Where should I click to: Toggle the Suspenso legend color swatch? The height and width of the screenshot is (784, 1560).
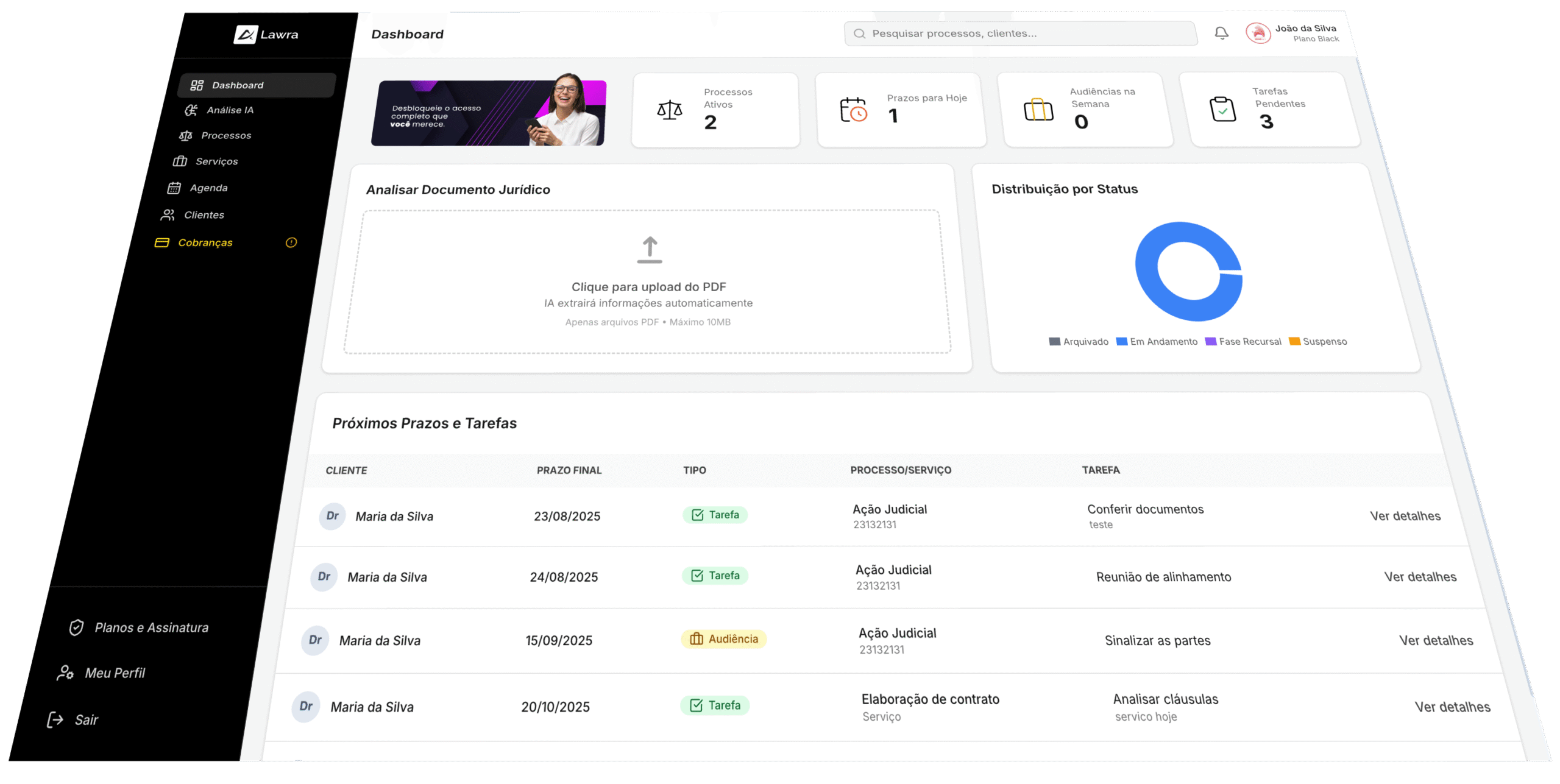pos(1294,342)
